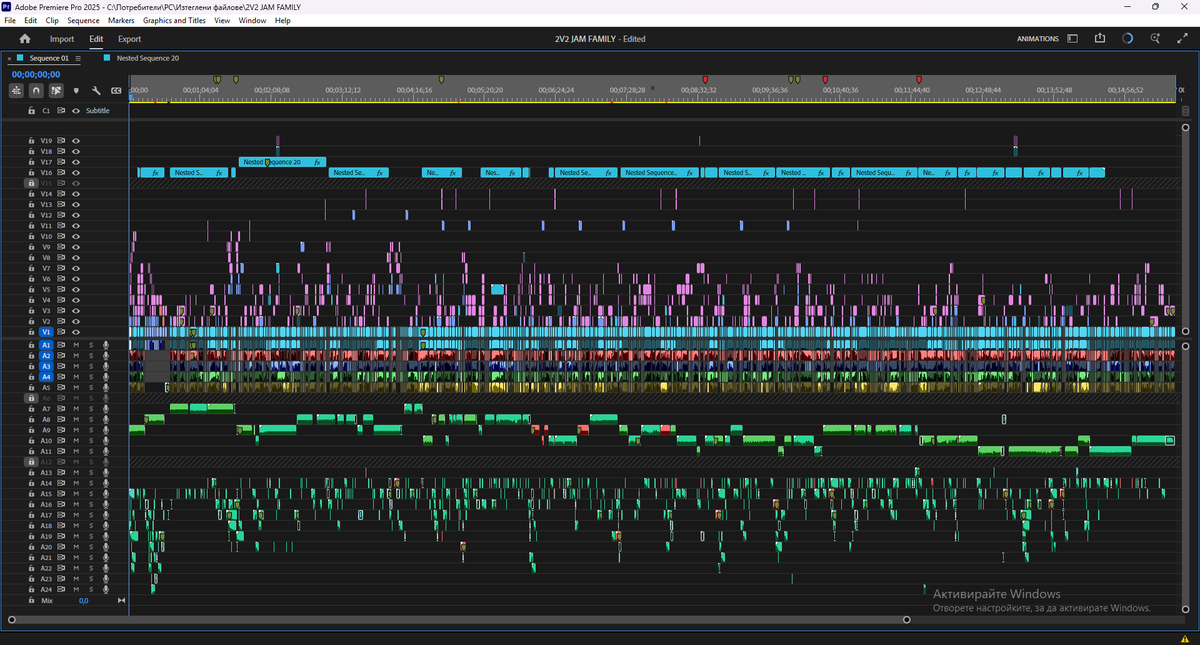This screenshot has width=1200, height=645.
Task: Open the Clip menu
Action: click(52, 20)
